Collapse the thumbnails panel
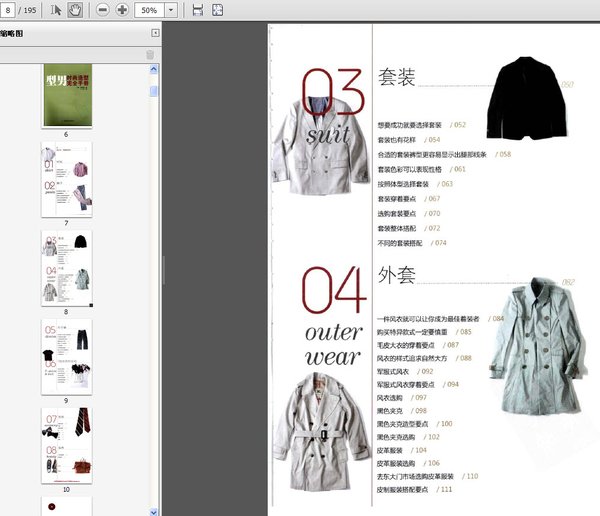Viewport: 600px width, 516px height. 155,33
